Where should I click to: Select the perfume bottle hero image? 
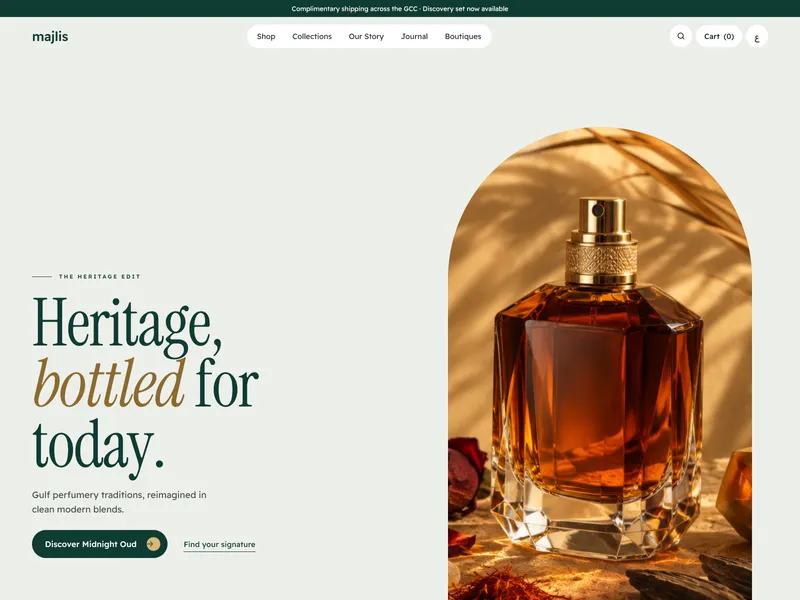point(600,363)
